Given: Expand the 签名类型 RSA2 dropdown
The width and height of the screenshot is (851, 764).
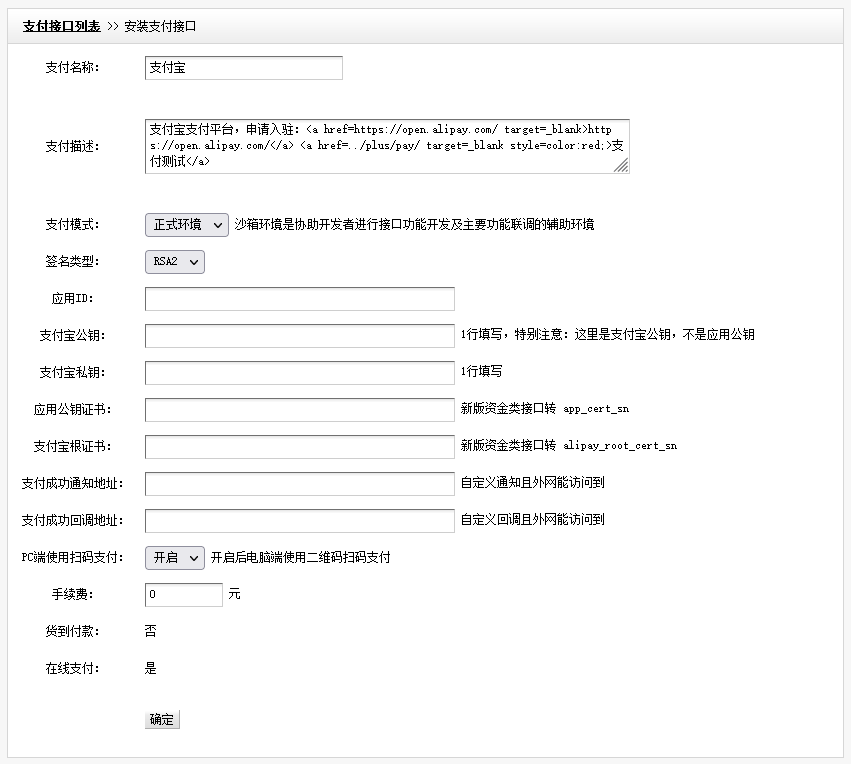Looking at the screenshot, I should coord(174,262).
